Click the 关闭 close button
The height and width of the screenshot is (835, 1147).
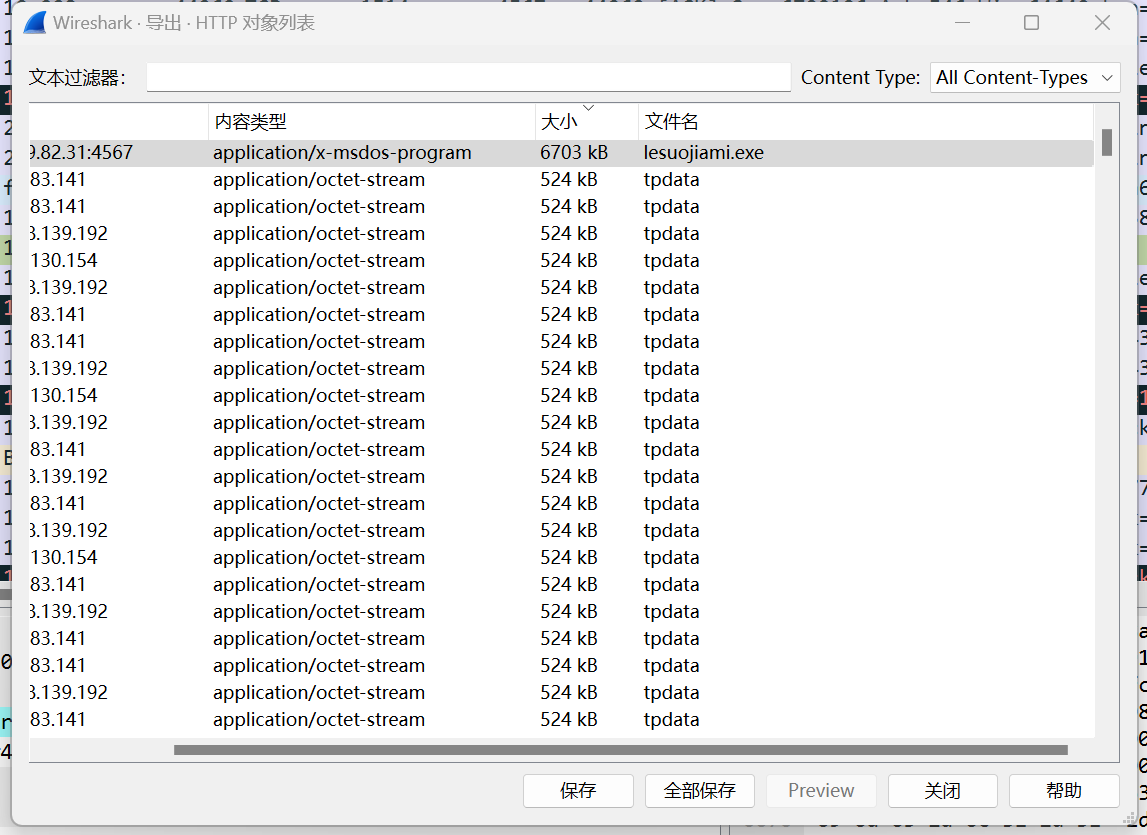click(x=942, y=790)
